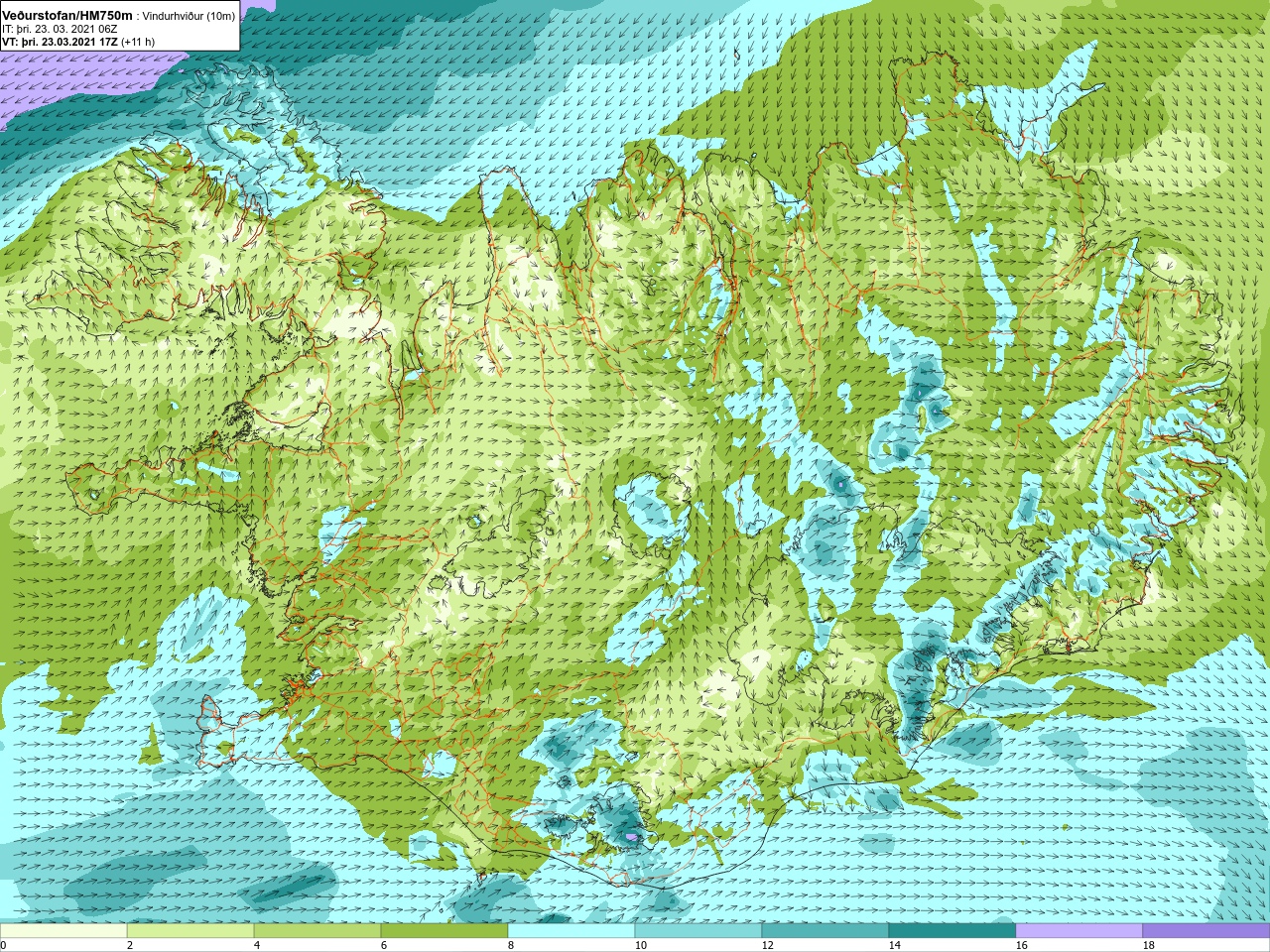Click the light green 2–4 legend swatch

tap(190, 931)
